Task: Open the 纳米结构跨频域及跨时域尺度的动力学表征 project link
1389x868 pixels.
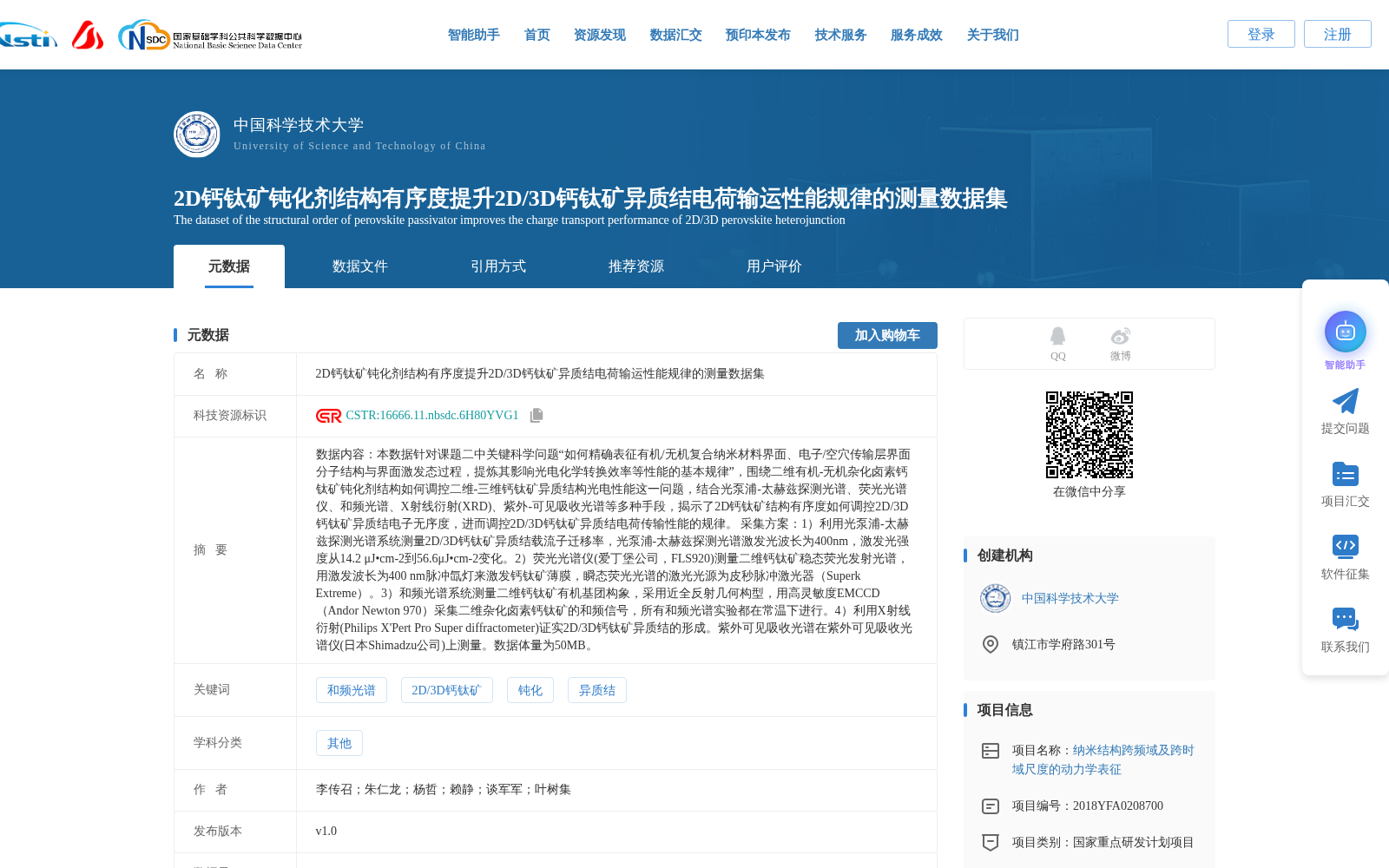Action: point(1103,759)
